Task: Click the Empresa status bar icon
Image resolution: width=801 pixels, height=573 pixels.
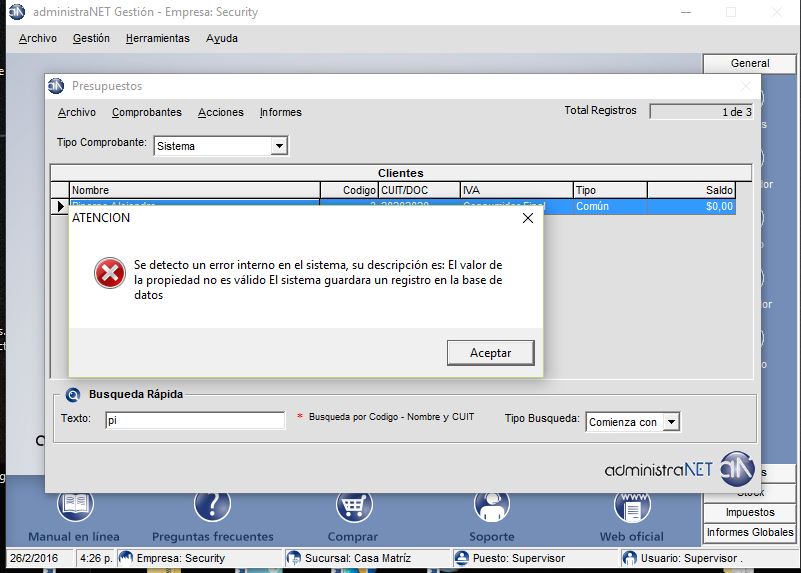Action: (126, 558)
